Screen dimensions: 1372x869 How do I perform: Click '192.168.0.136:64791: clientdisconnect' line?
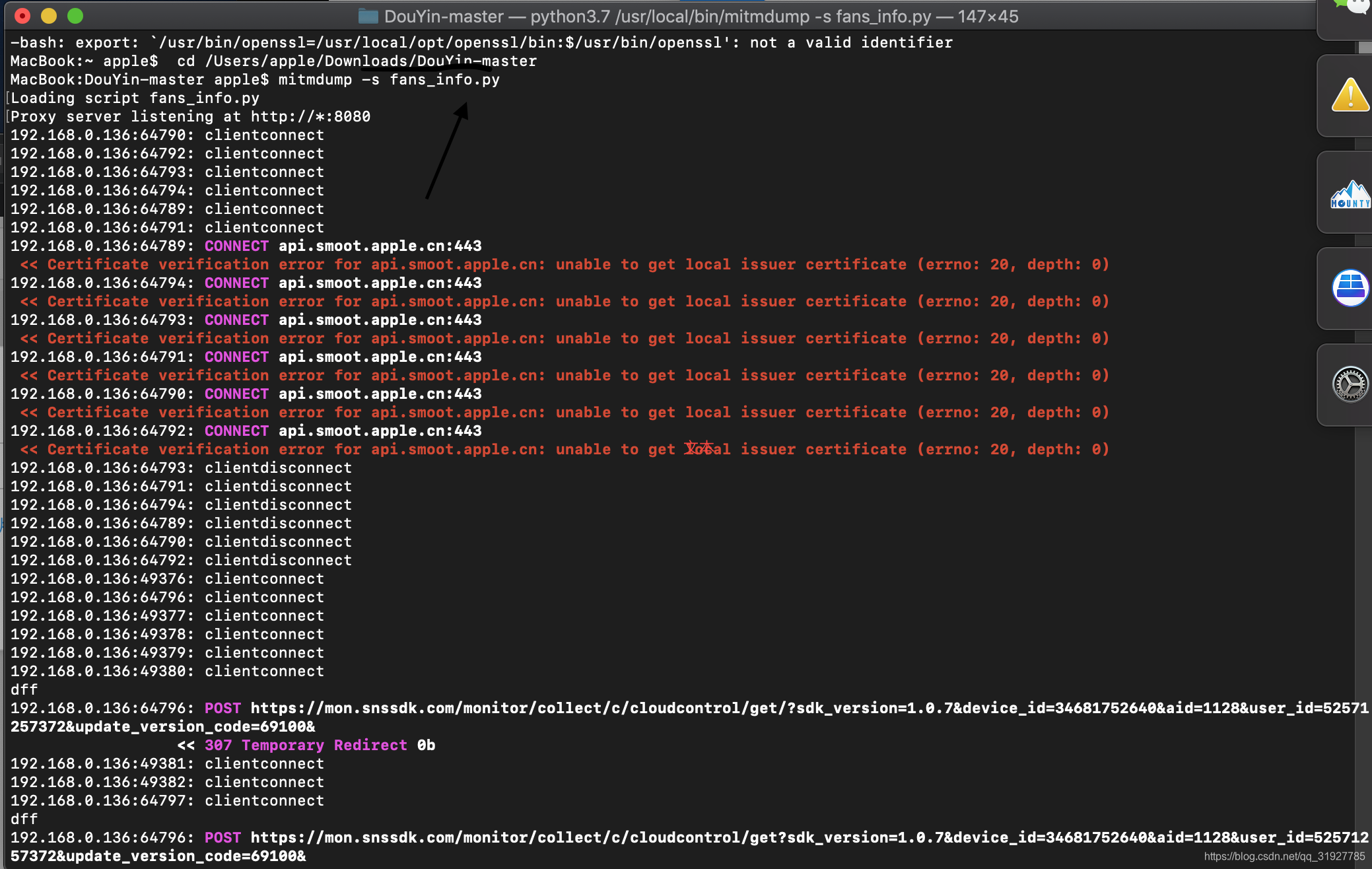click(181, 486)
